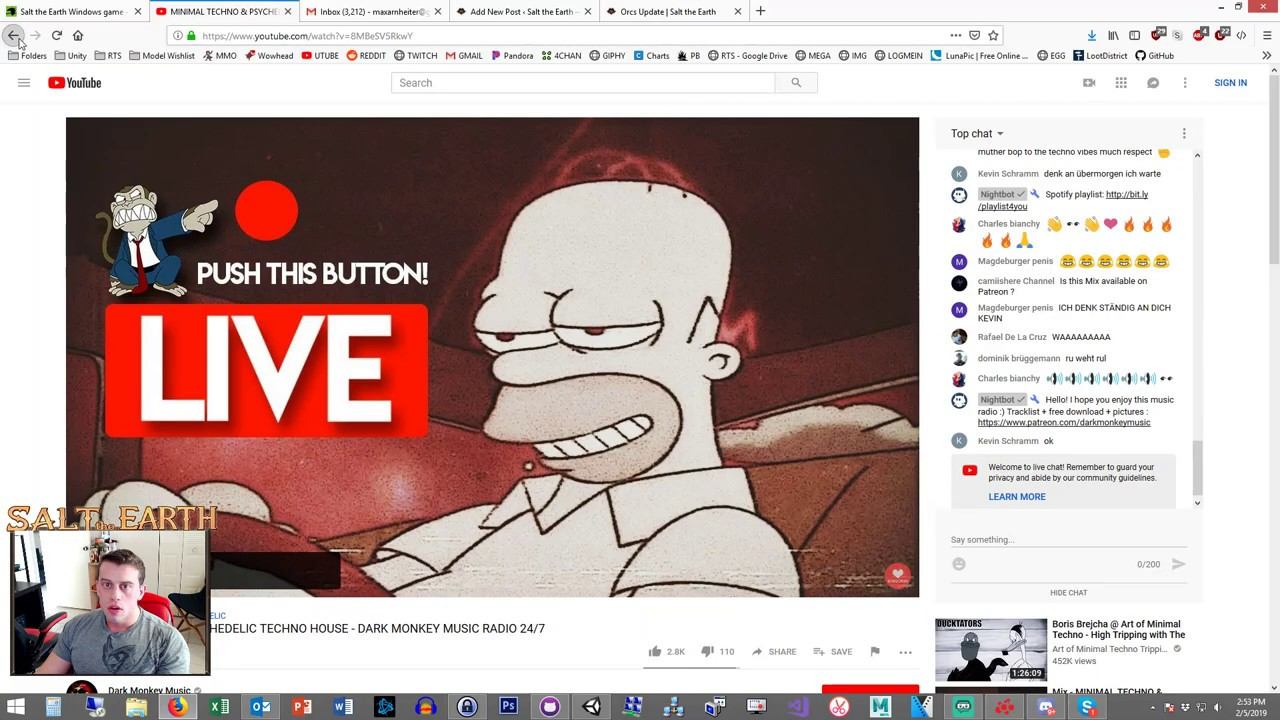Reload the current page

click(57, 35)
